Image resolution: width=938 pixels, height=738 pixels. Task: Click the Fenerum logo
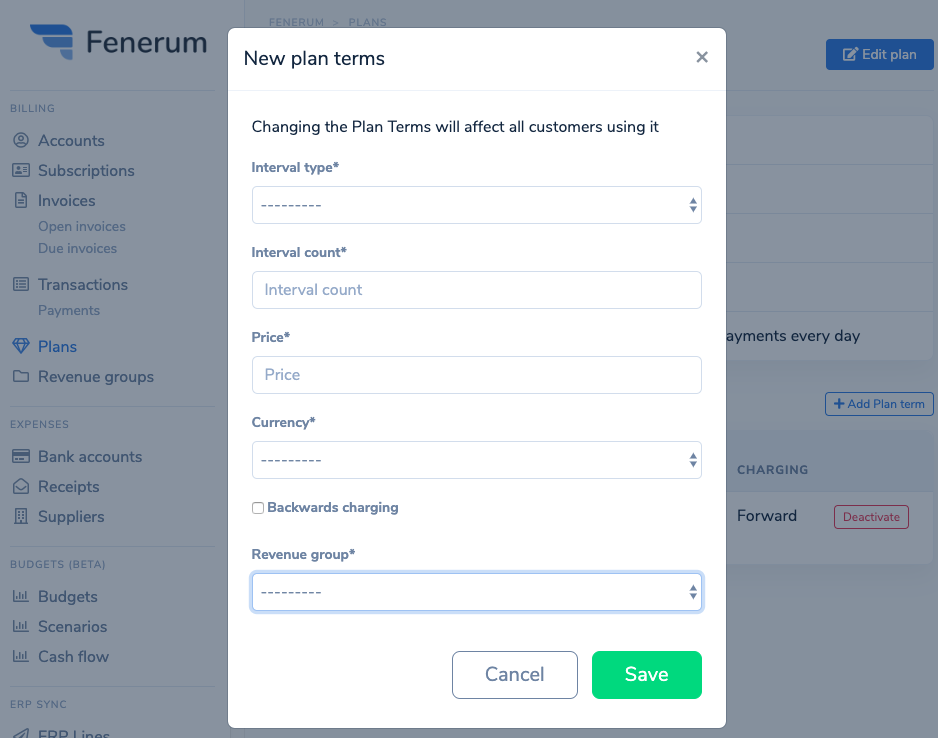tap(118, 42)
